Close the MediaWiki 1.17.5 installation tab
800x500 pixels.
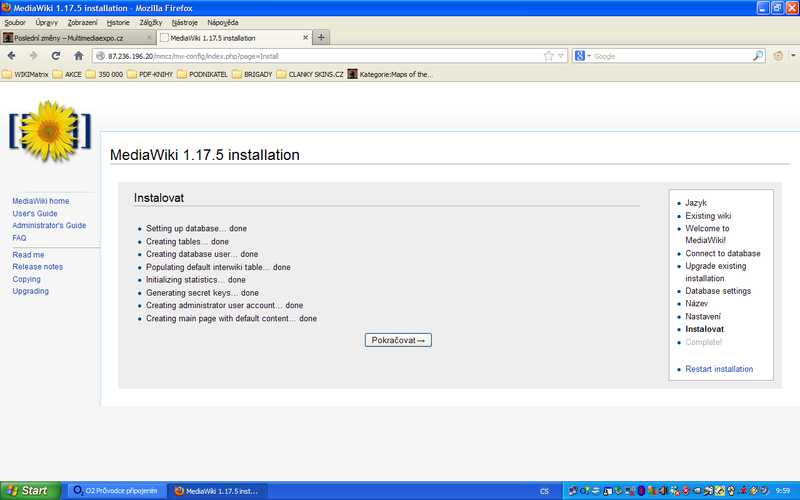[x=305, y=38]
